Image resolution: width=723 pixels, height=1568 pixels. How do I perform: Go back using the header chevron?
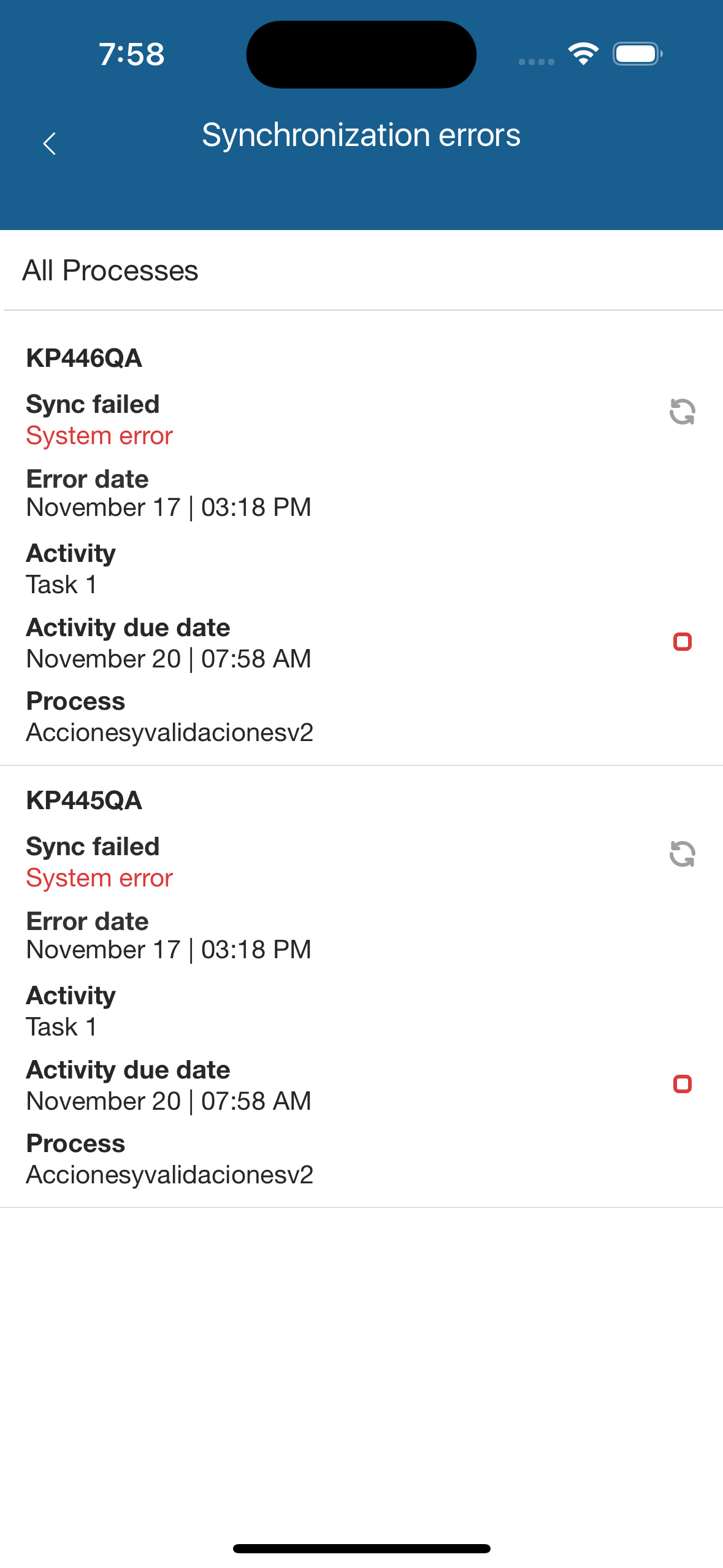(50, 144)
